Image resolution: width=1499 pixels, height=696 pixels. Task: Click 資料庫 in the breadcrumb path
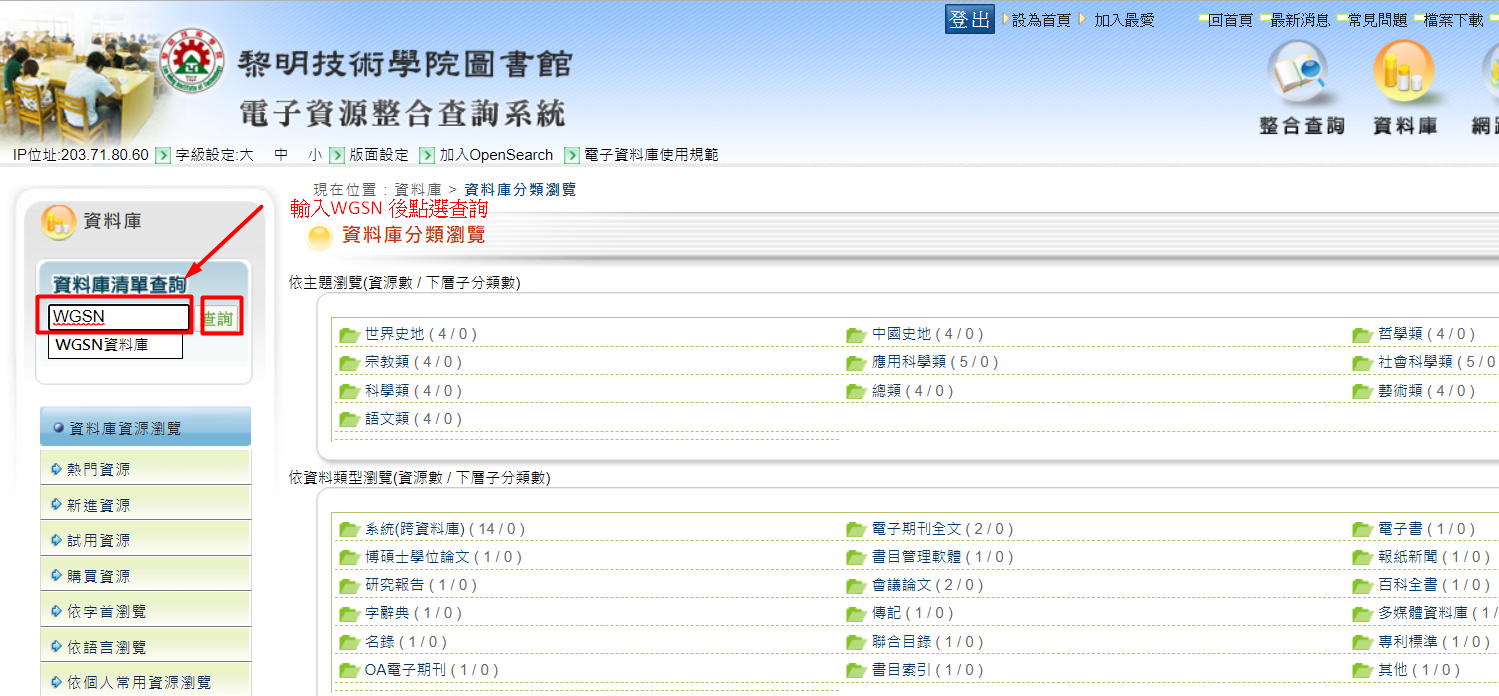pyautogui.click(x=418, y=190)
